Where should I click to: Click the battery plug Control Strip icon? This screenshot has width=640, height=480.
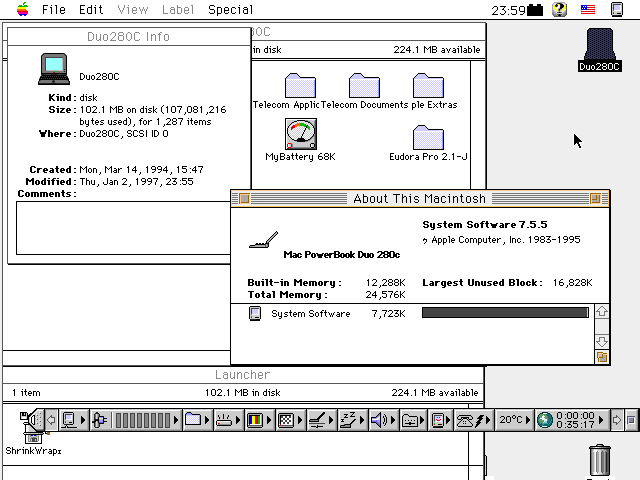tap(100, 420)
